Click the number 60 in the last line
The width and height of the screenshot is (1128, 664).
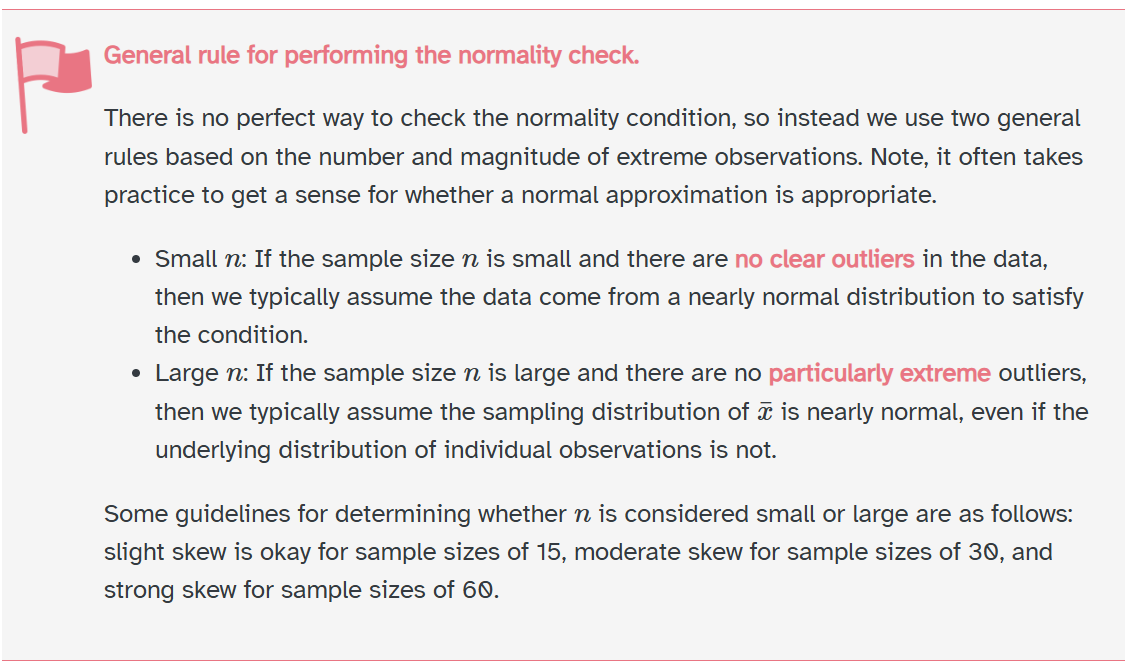476,590
